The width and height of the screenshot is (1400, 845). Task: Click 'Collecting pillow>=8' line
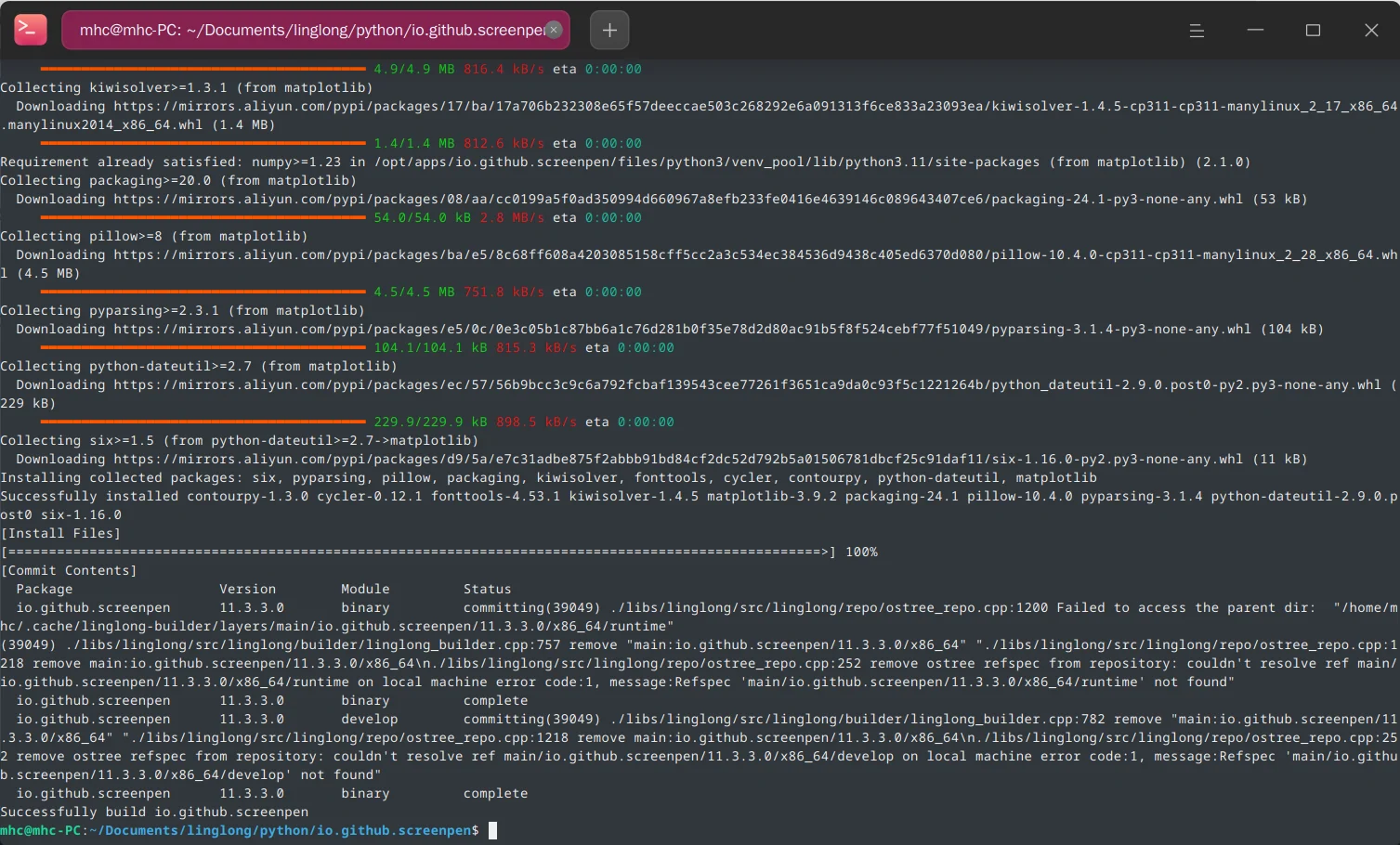coord(154,236)
